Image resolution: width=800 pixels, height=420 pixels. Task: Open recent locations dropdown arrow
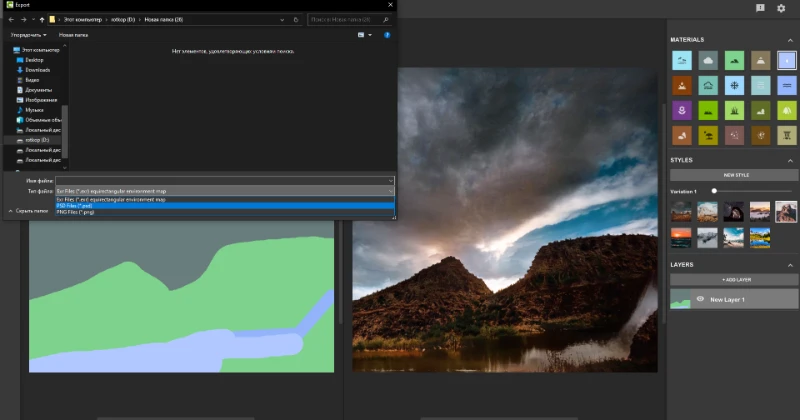coord(33,19)
